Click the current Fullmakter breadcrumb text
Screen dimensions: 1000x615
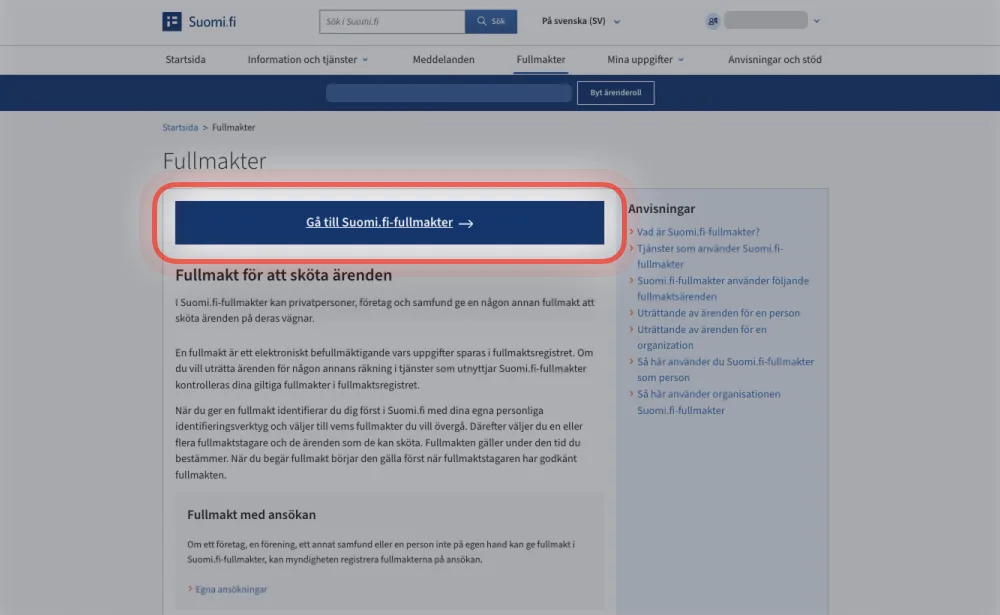point(233,128)
